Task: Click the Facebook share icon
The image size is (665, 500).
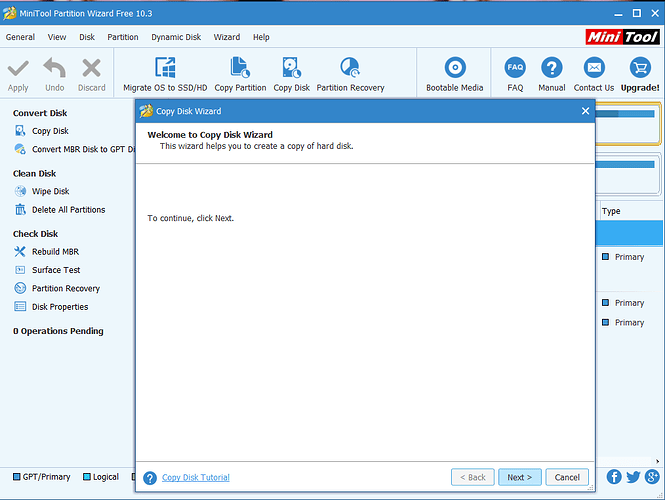Action: pyautogui.click(x=614, y=477)
